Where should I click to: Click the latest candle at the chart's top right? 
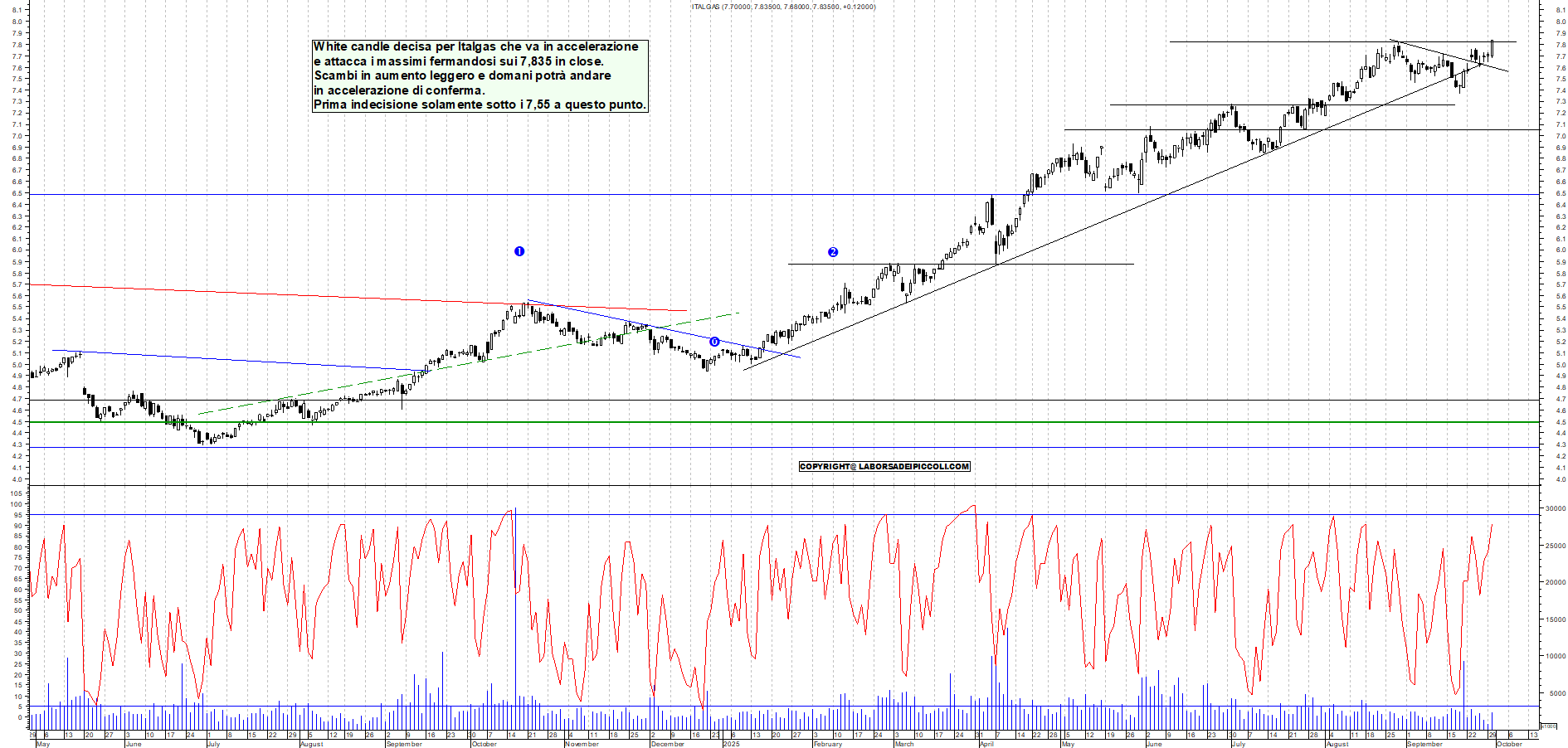click(1492, 48)
